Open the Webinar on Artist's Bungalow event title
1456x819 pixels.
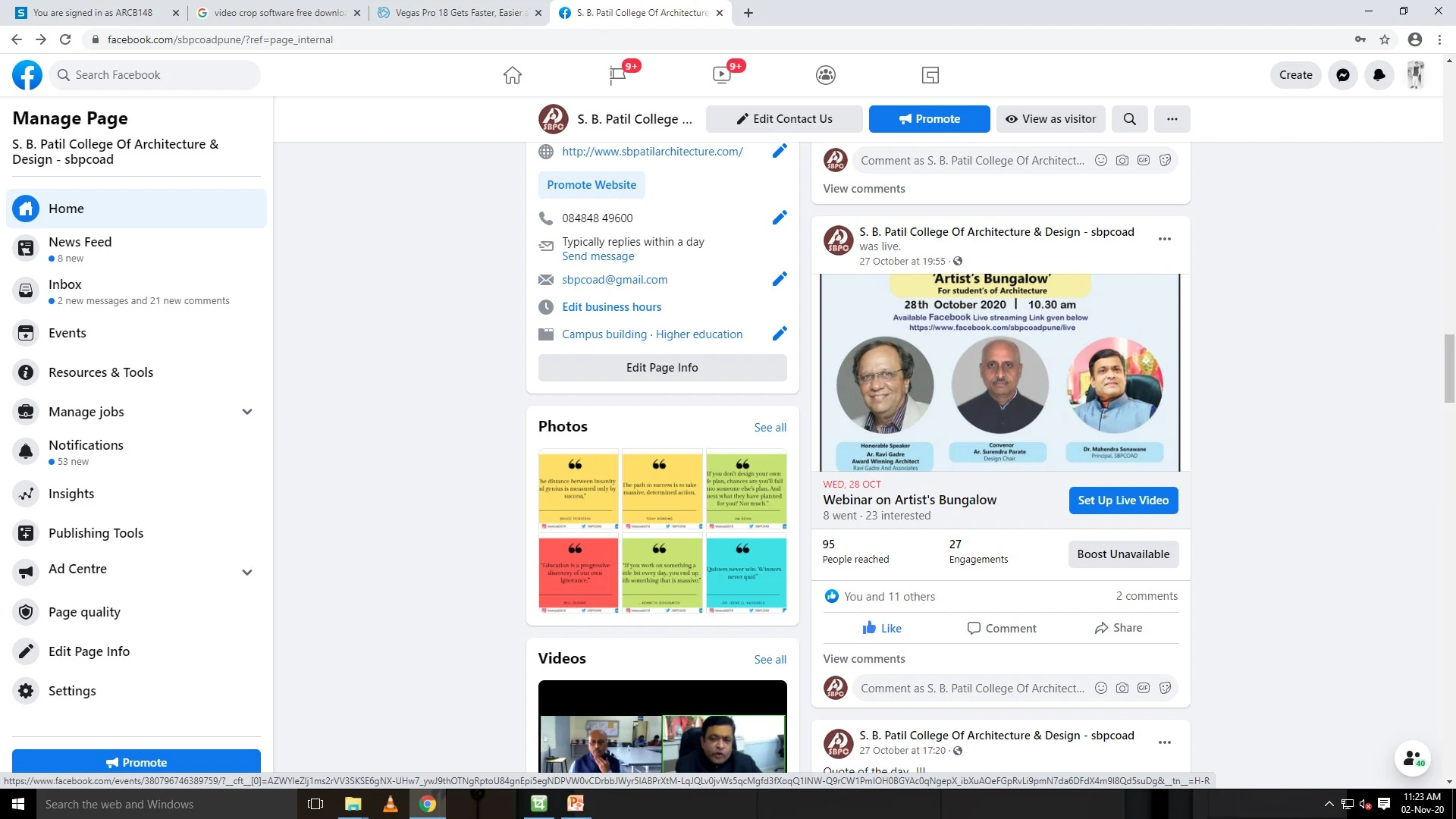pyautogui.click(x=910, y=500)
